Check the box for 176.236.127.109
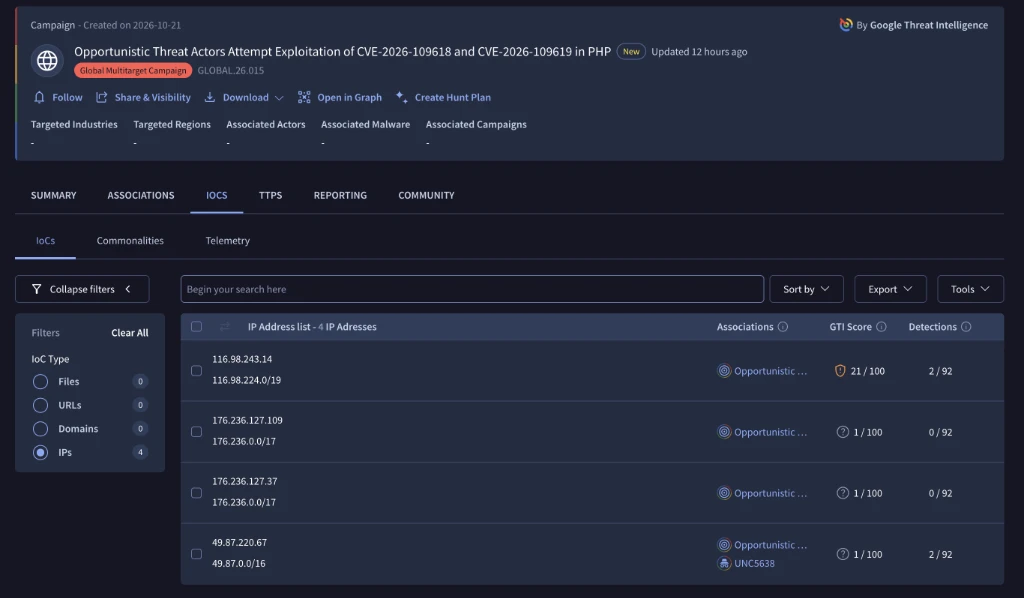Screen dimensions: 1024x598 pos(197,432)
